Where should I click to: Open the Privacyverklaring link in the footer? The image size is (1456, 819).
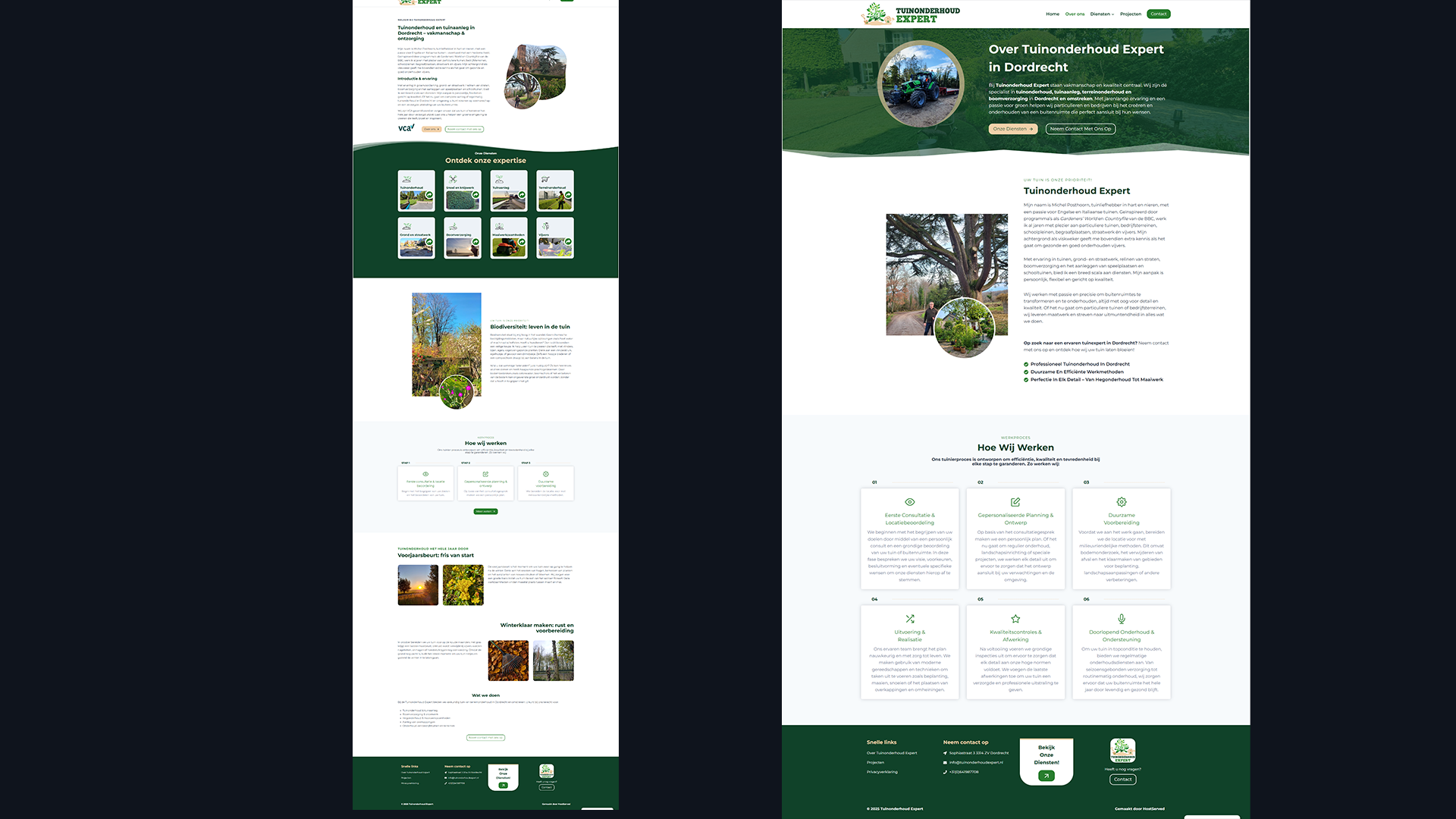(x=881, y=771)
